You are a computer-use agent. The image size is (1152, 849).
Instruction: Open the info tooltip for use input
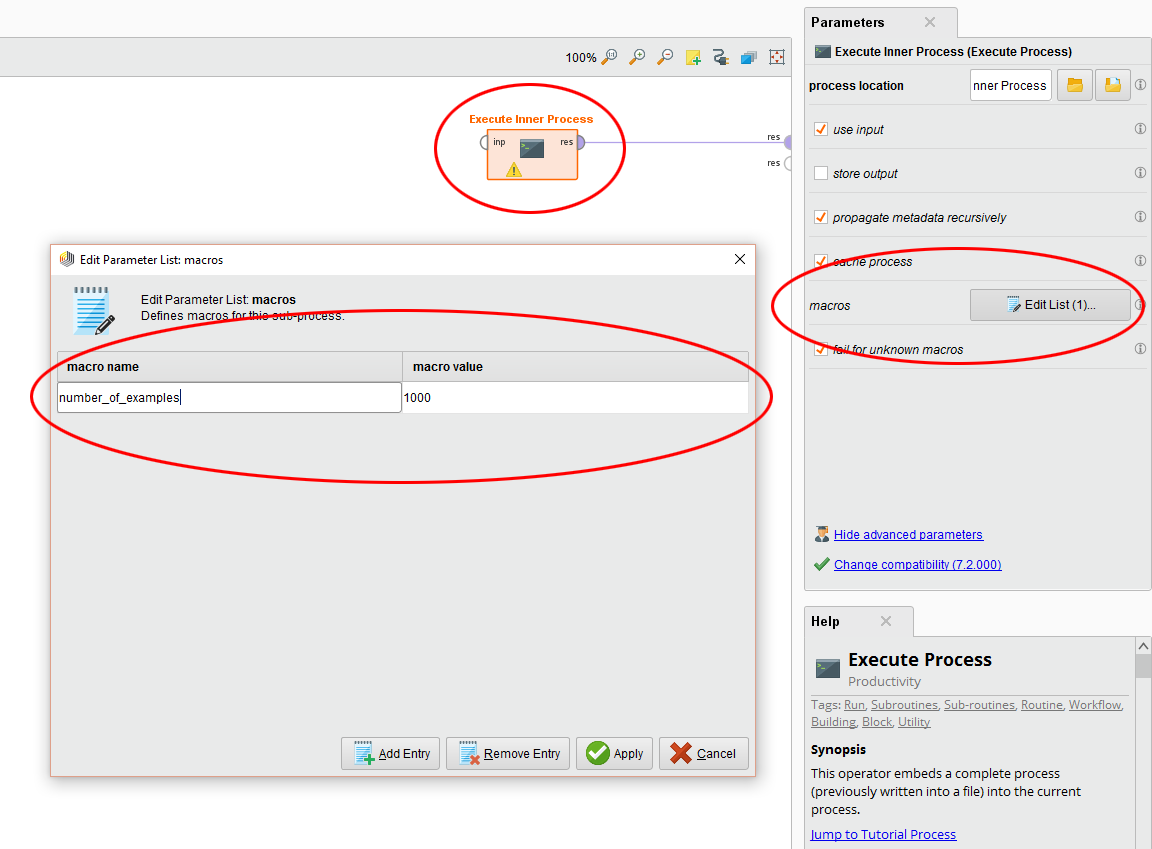1140,129
